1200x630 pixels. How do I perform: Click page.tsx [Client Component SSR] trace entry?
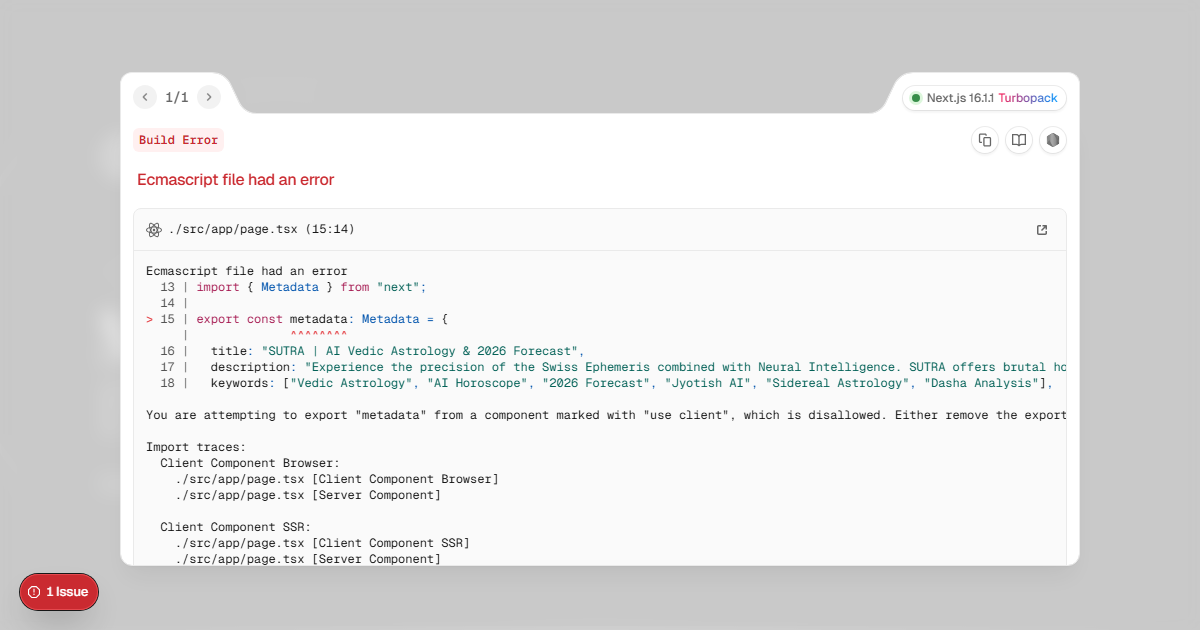point(322,543)
